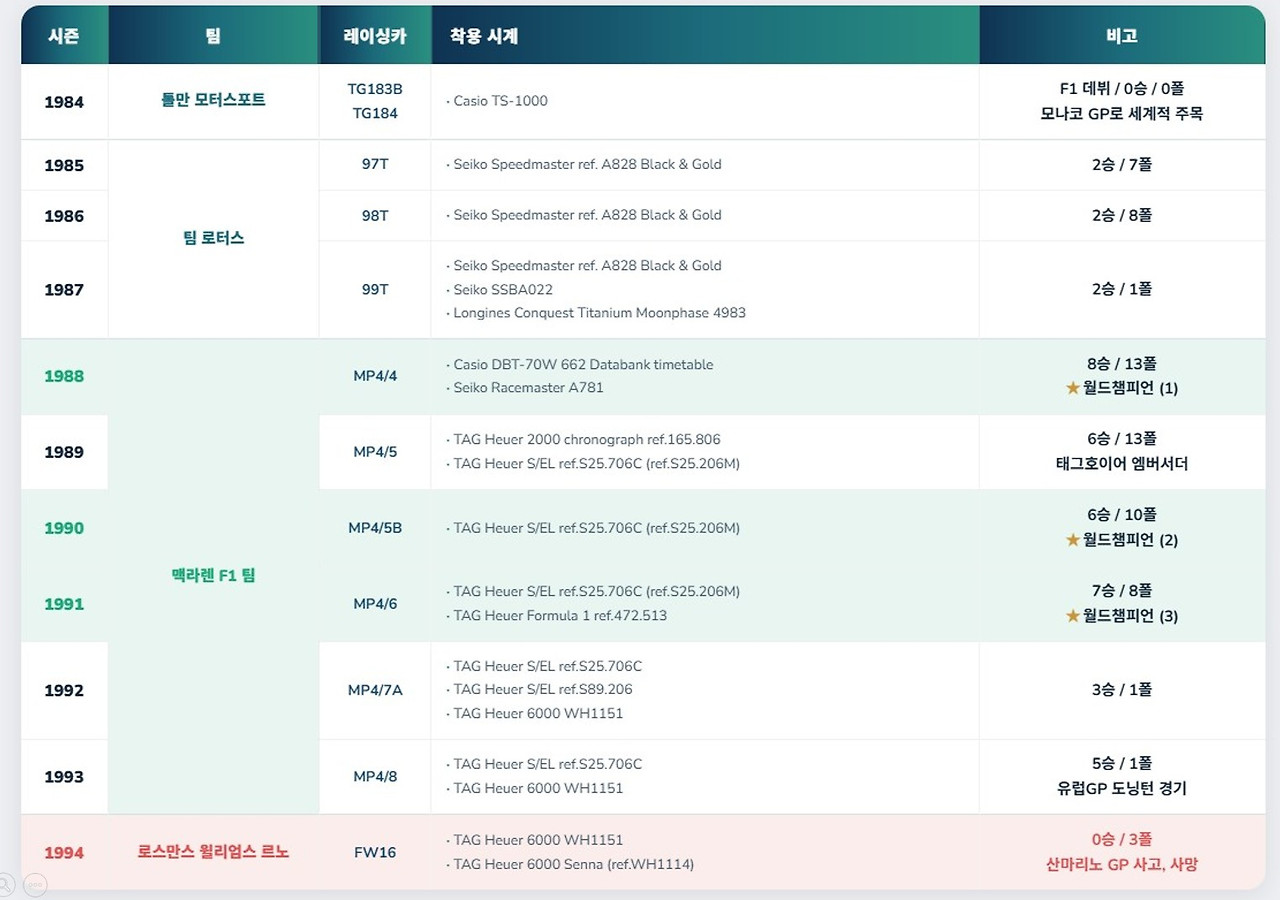1280x900 pixels.
Task: Click the 모나코 GP로 세계적 주목 note
Action: [x=1122, y=114]
